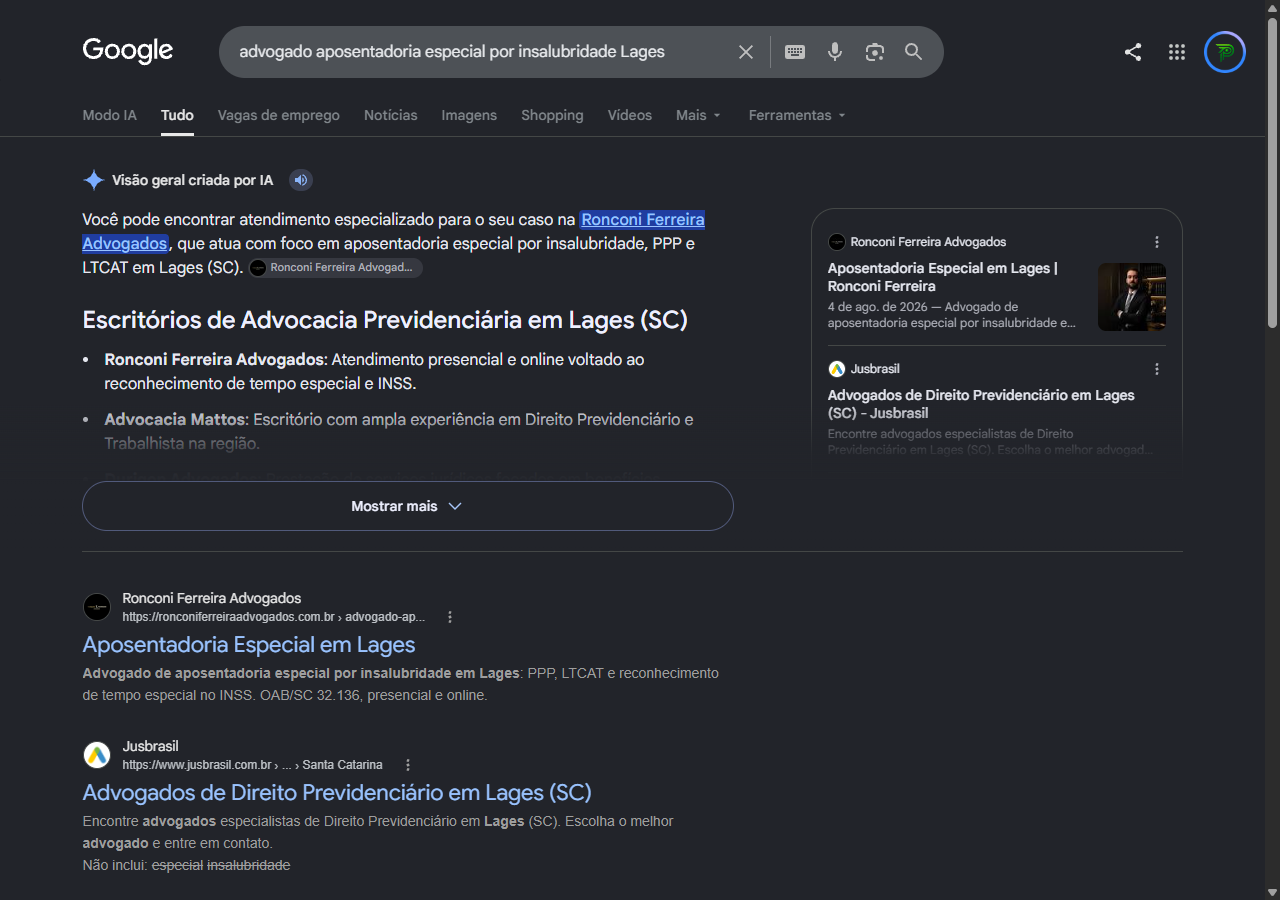The width and height of the screenshot is (1280, 900).
Task: Open more options for Ronconi Ferreira search result
Action: pos(450,617)
